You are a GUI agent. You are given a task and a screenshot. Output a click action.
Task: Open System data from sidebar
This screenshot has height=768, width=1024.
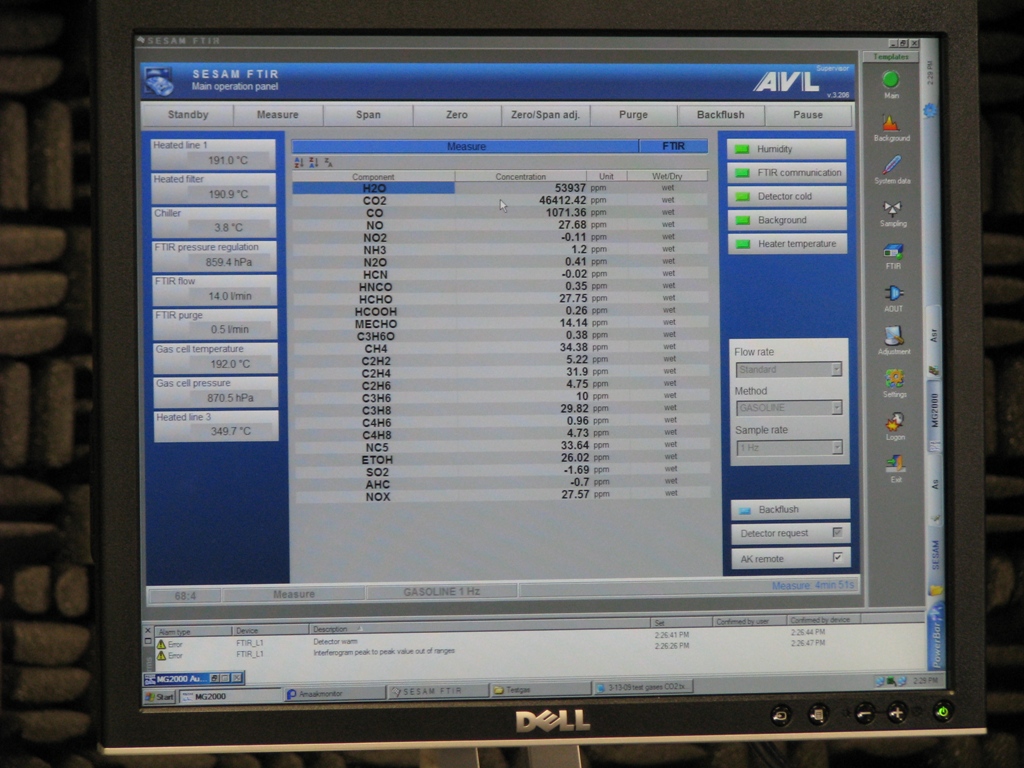click(892, 165)
